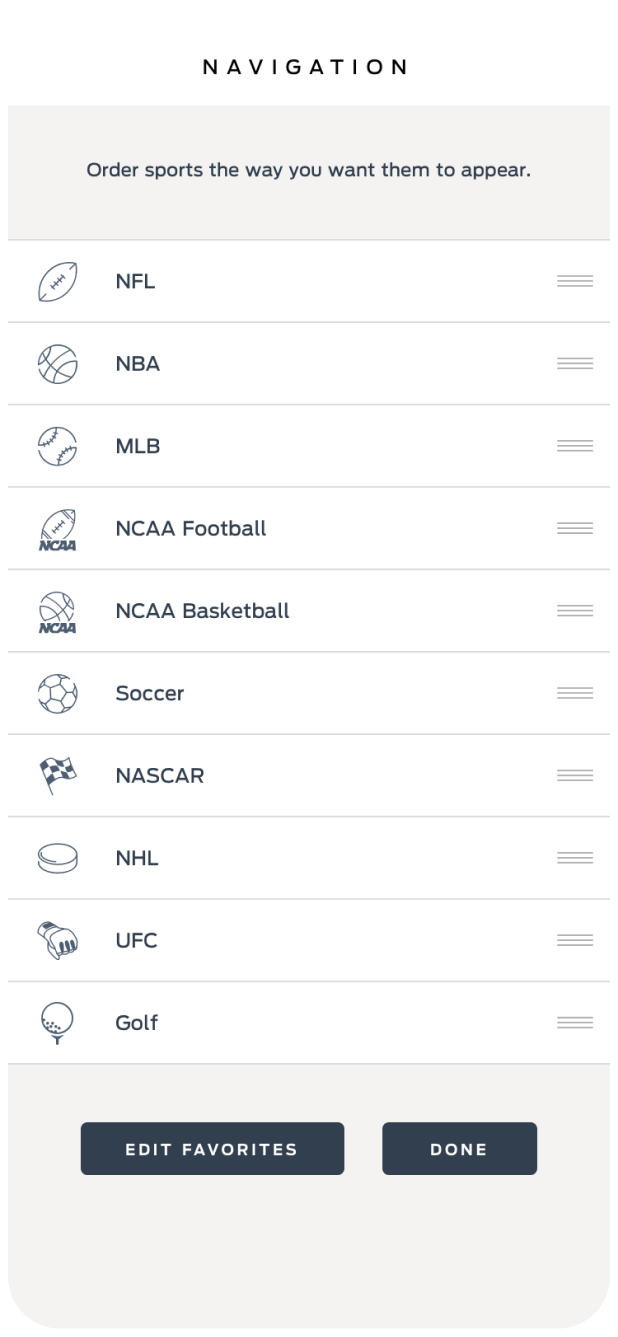Tap the NASCAR checkered flag icon

[57, 776]
